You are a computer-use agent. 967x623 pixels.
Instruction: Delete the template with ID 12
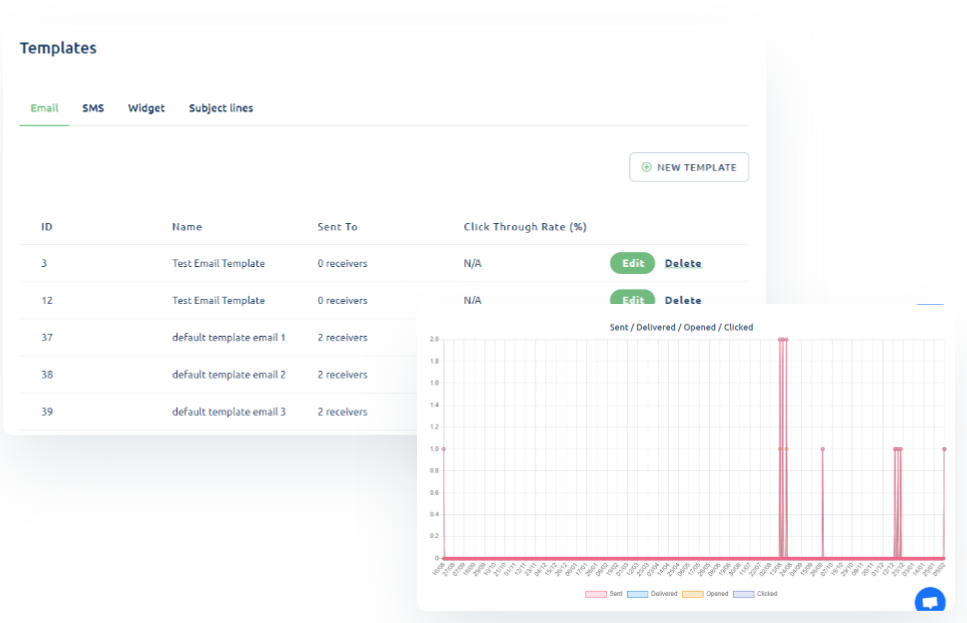tap(683, 299)
